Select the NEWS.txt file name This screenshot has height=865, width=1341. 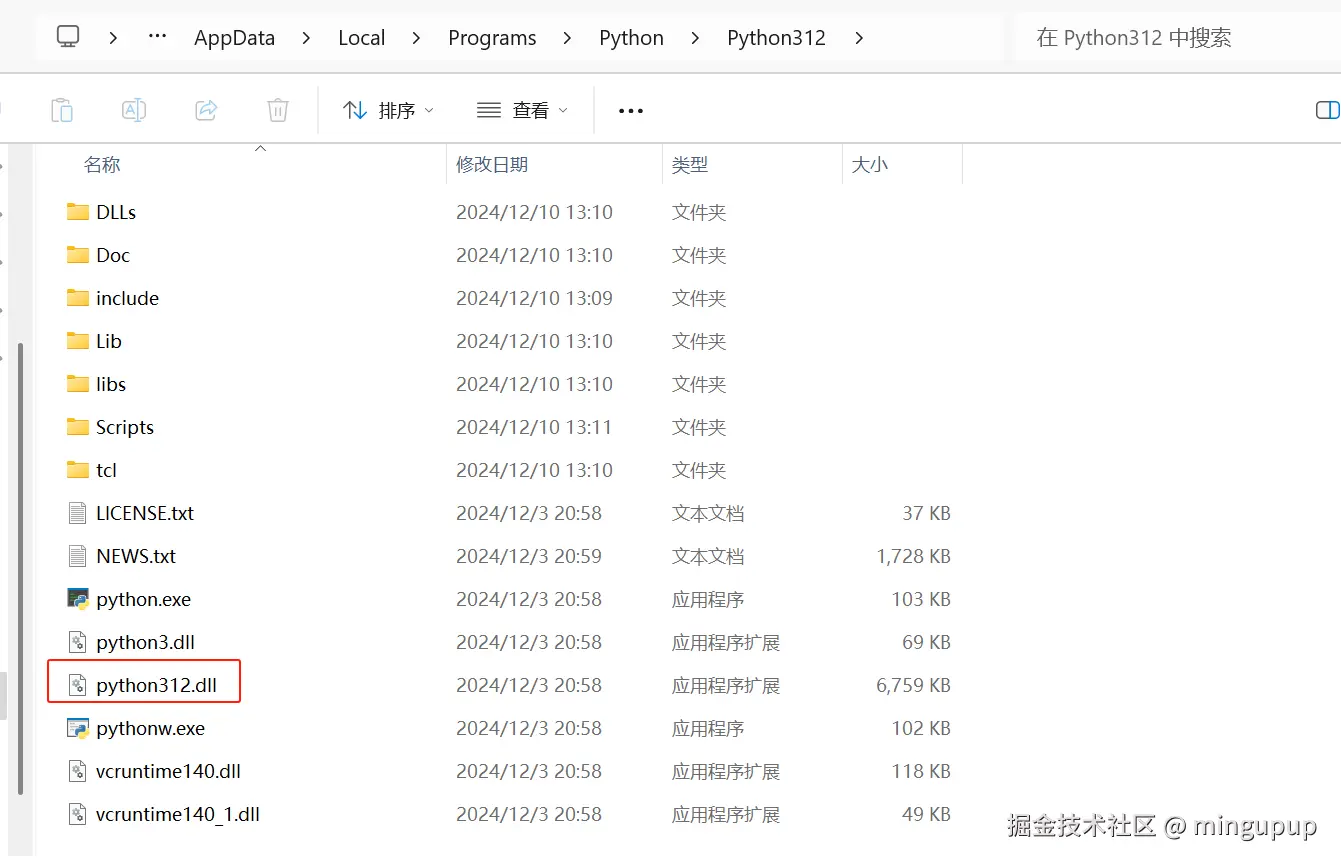coord(136,556)
